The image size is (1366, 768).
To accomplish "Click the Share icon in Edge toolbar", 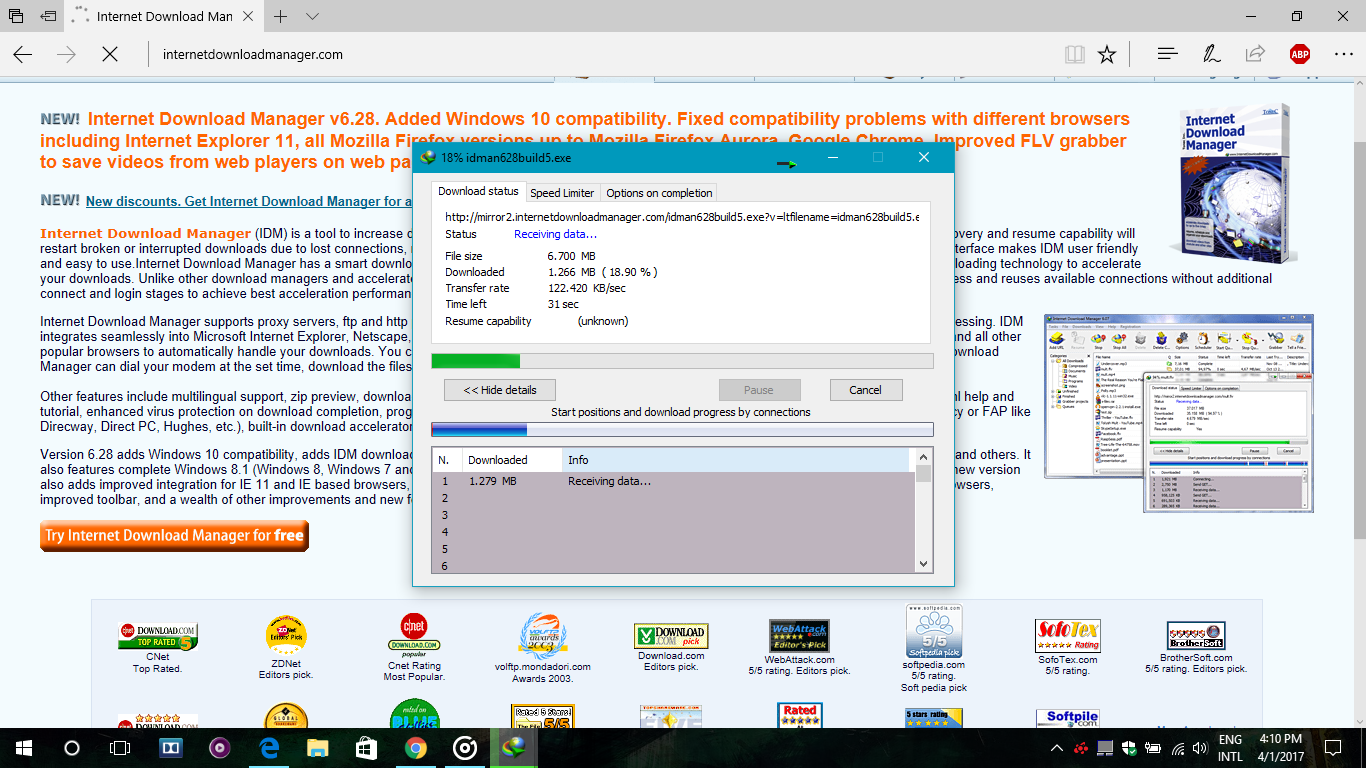I will [1255, 54].
